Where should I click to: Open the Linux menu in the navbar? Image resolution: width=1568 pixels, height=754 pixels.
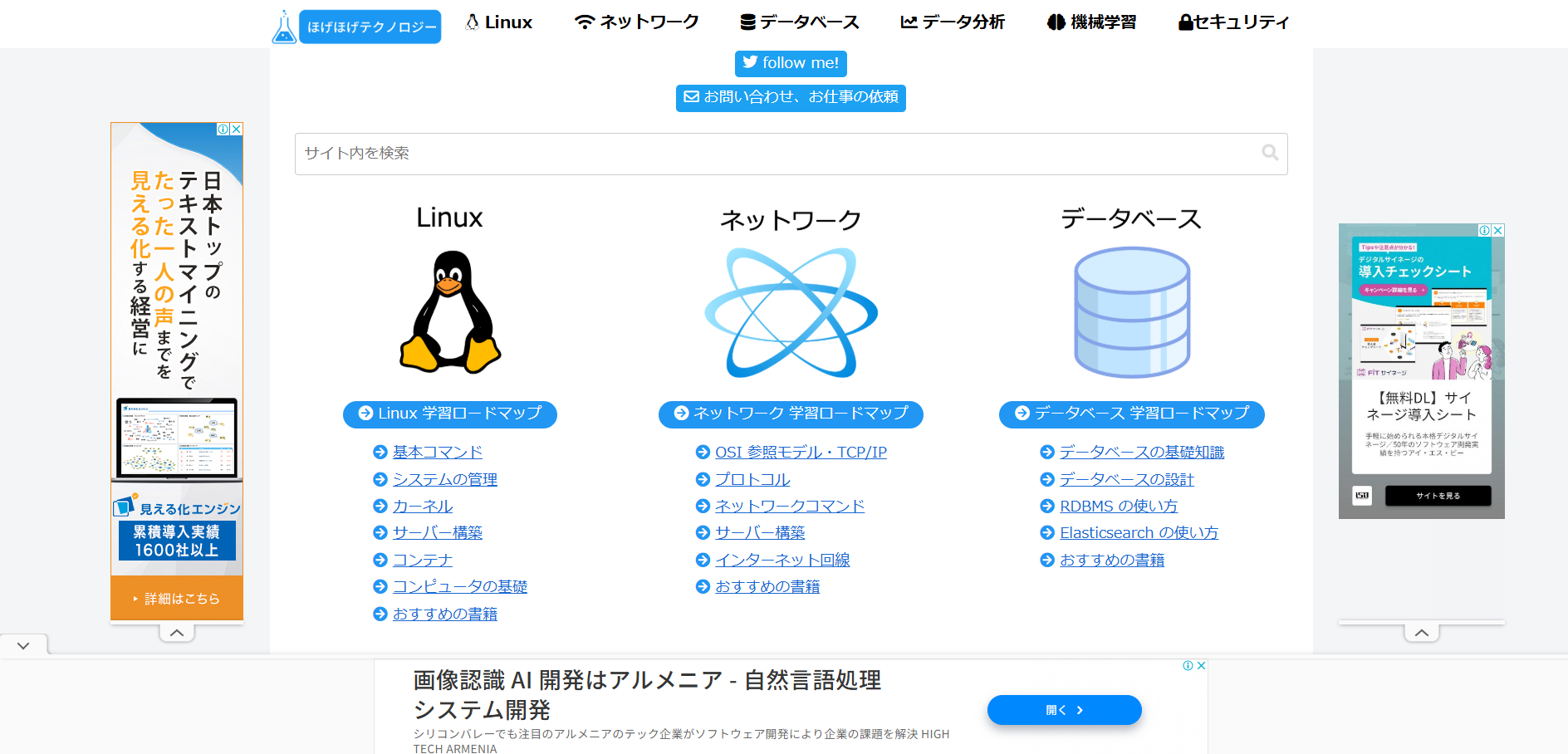click(499, 22)
